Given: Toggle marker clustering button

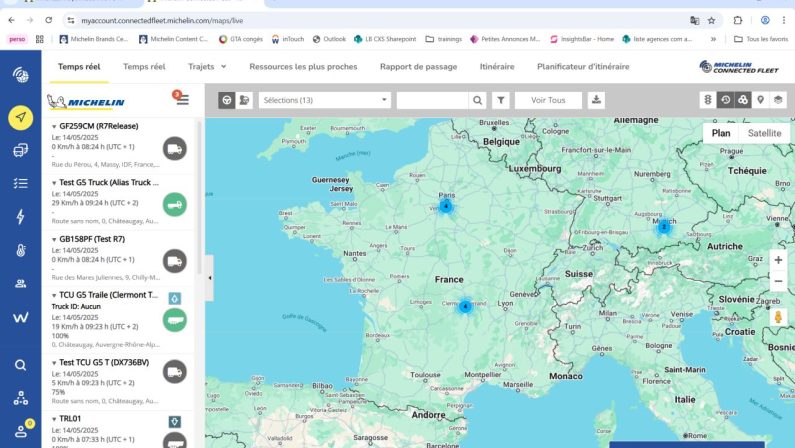Looking at the screenshot, I should pyautogui.click(x=743, y=100).
